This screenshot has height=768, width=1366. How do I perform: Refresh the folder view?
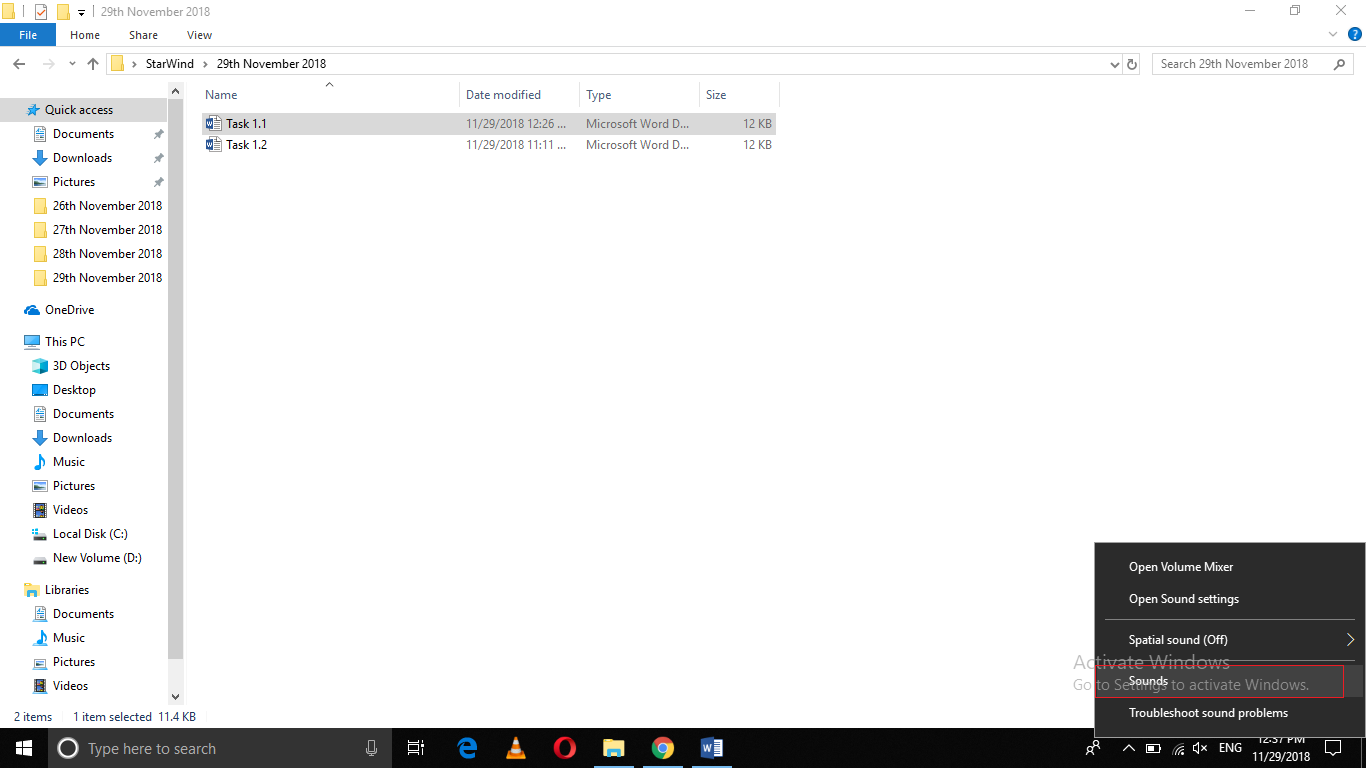[x=1131, y=63]
